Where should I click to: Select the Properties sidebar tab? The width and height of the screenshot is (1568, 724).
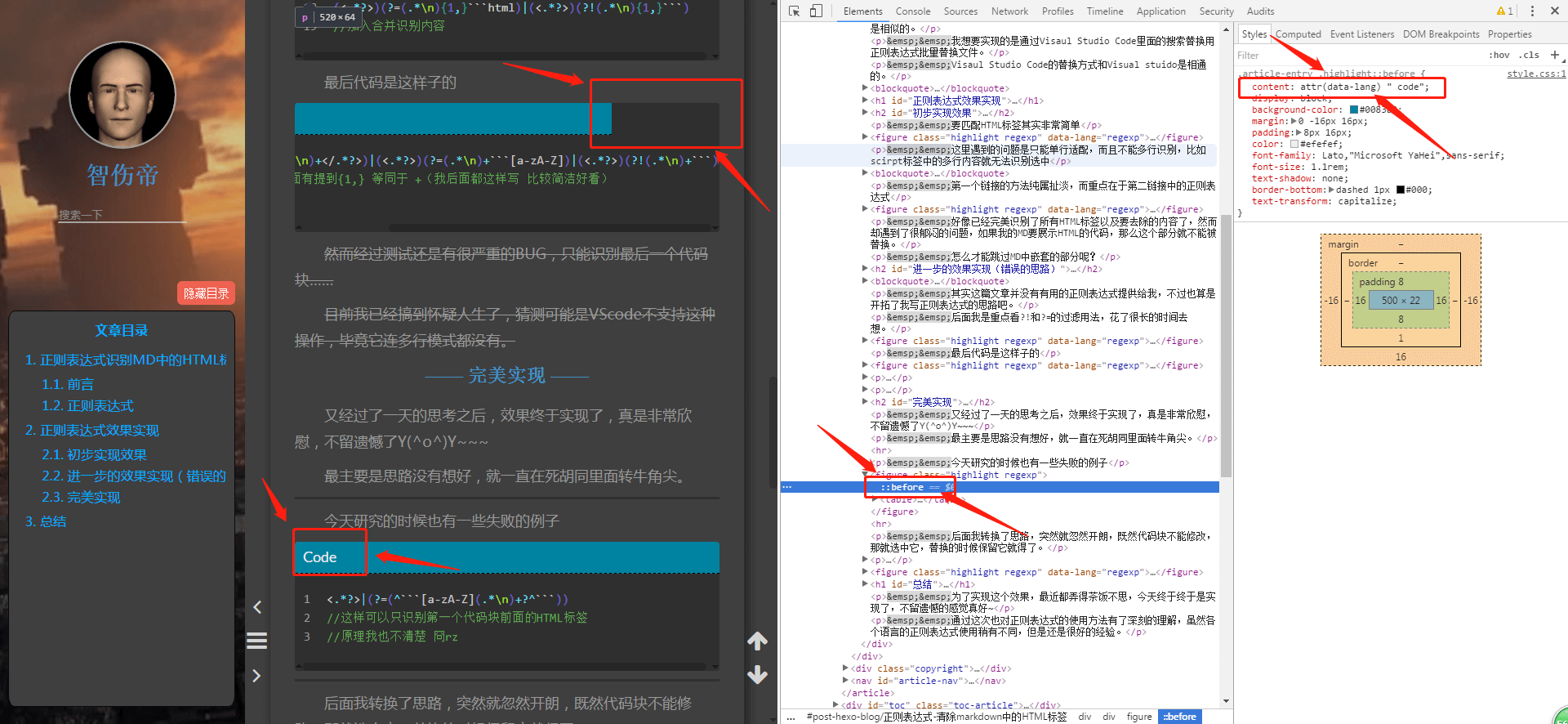1509,34
